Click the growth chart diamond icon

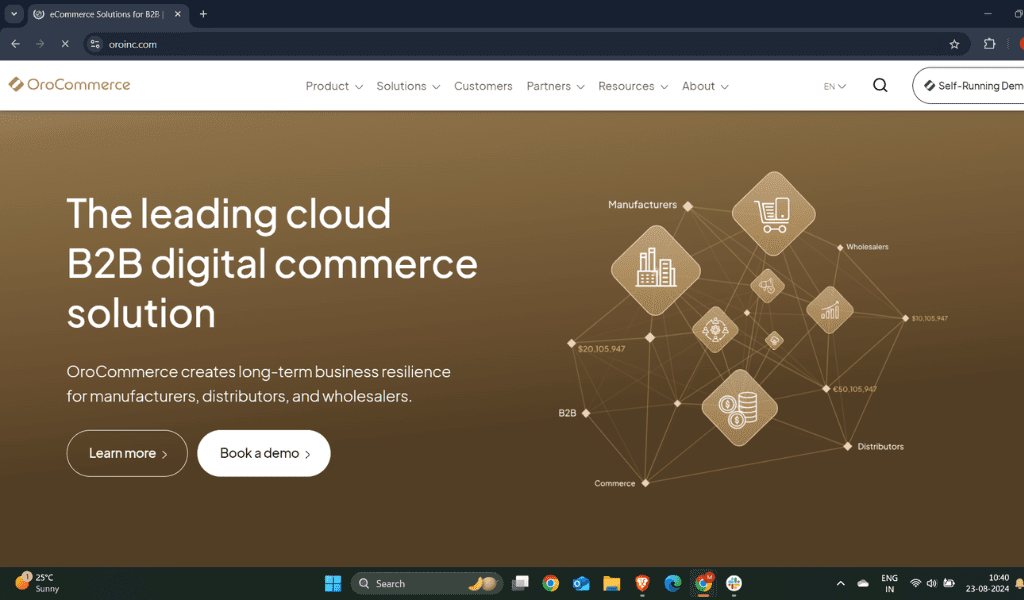coord(829,310)
